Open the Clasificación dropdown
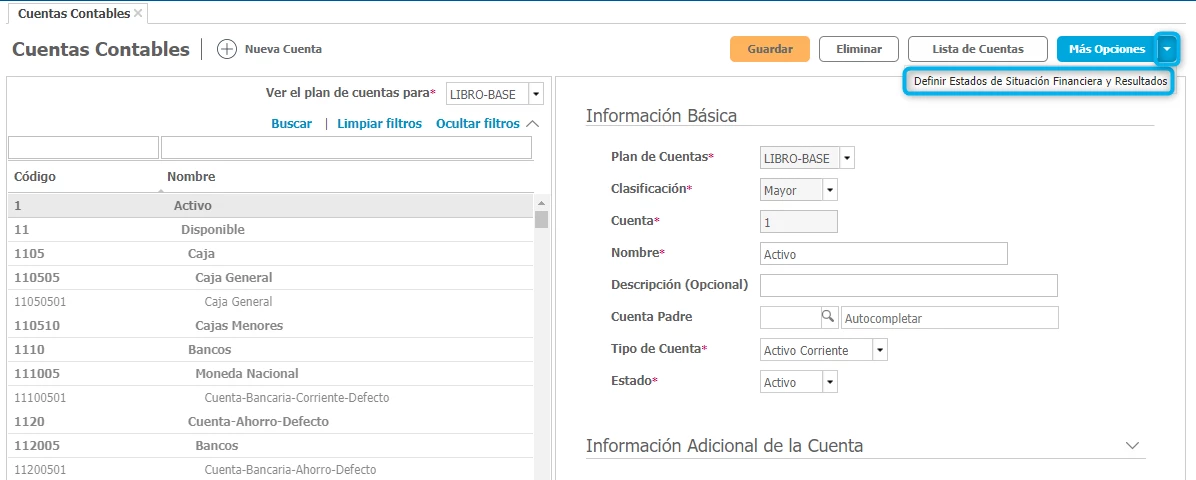The height and width of the screenshot is (480, 1196). tap(829, 190)
